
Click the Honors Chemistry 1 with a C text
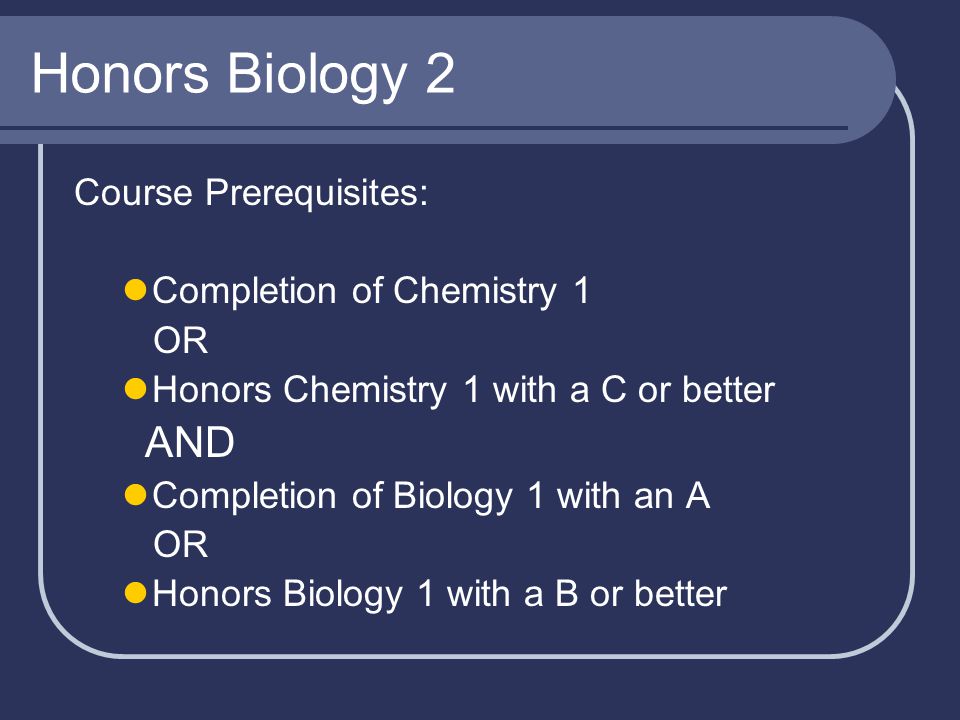coord(463,390)
